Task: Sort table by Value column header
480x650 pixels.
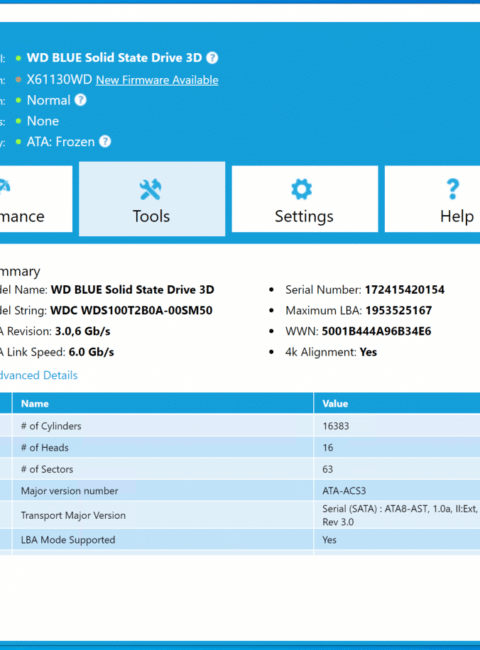Action: 397,403
